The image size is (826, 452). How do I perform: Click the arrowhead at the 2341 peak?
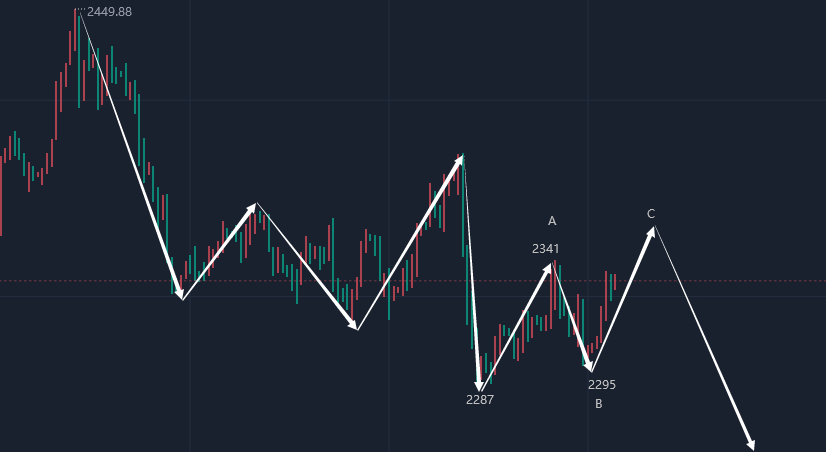(549, 268)
